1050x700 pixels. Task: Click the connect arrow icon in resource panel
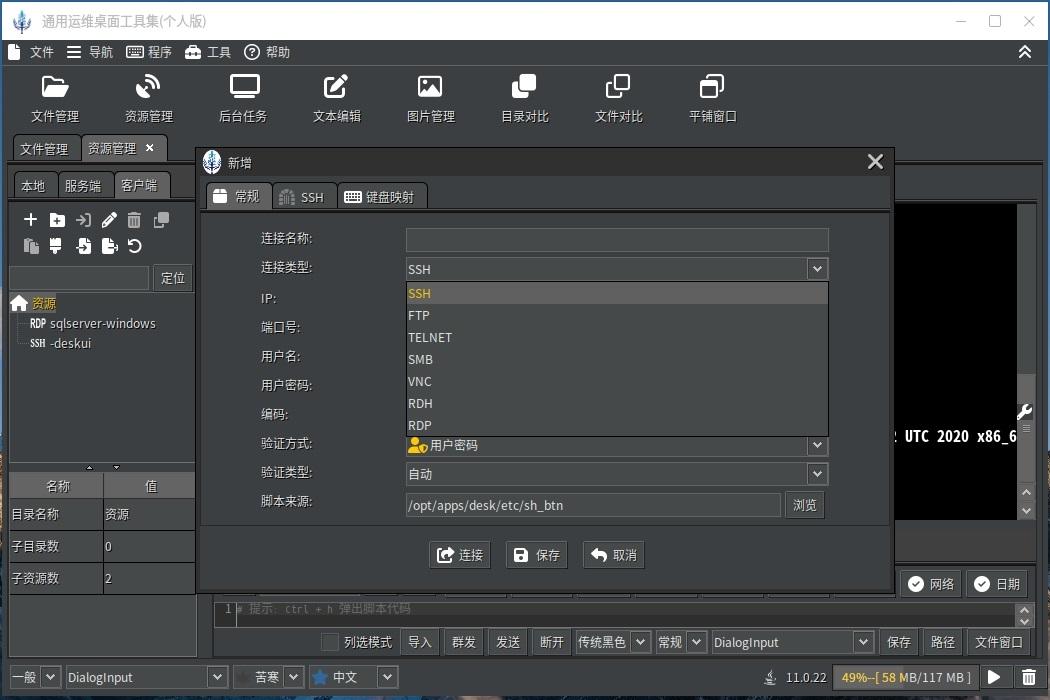(83, 220)
